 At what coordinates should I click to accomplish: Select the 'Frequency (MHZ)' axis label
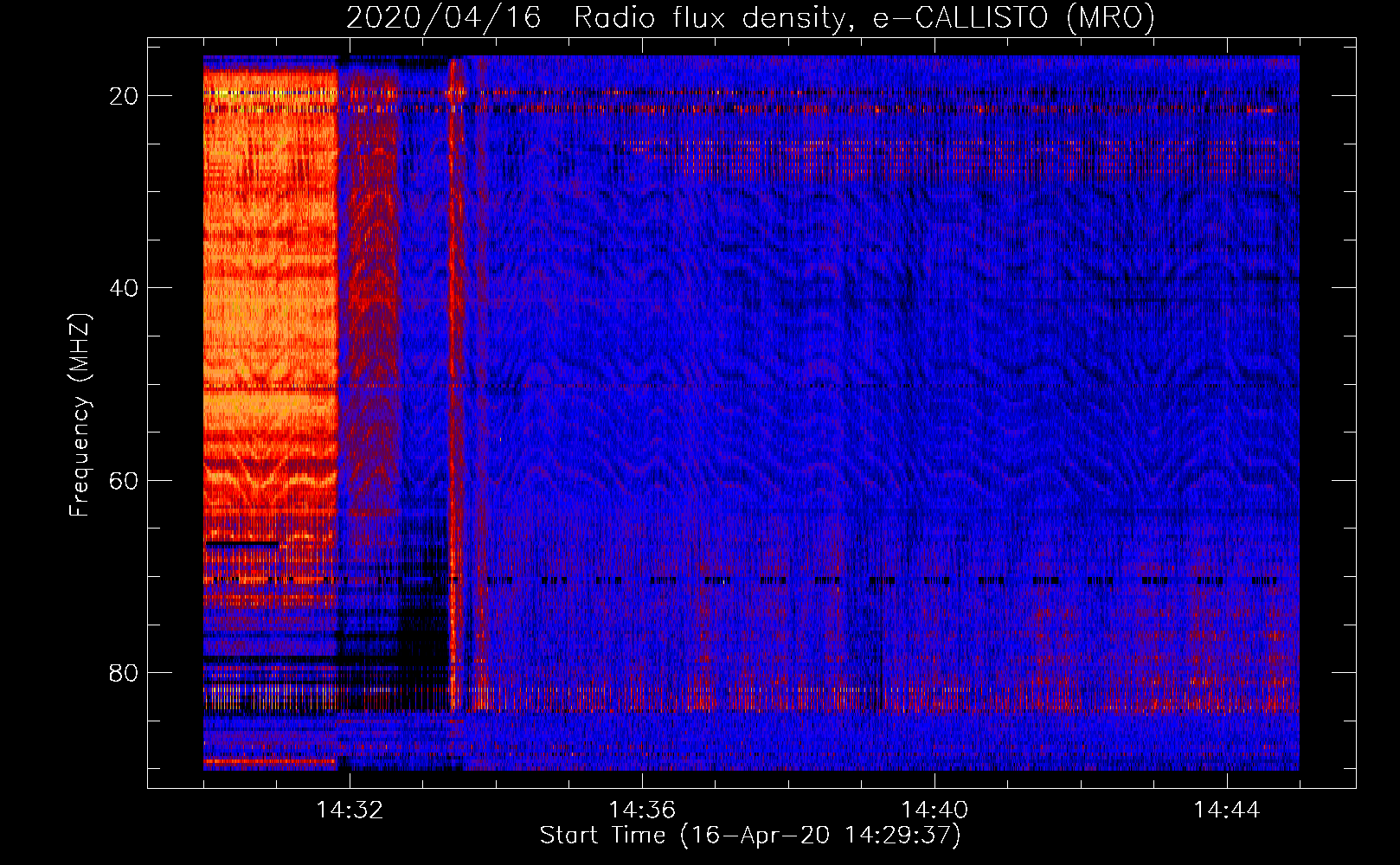[x=80, y=415]
